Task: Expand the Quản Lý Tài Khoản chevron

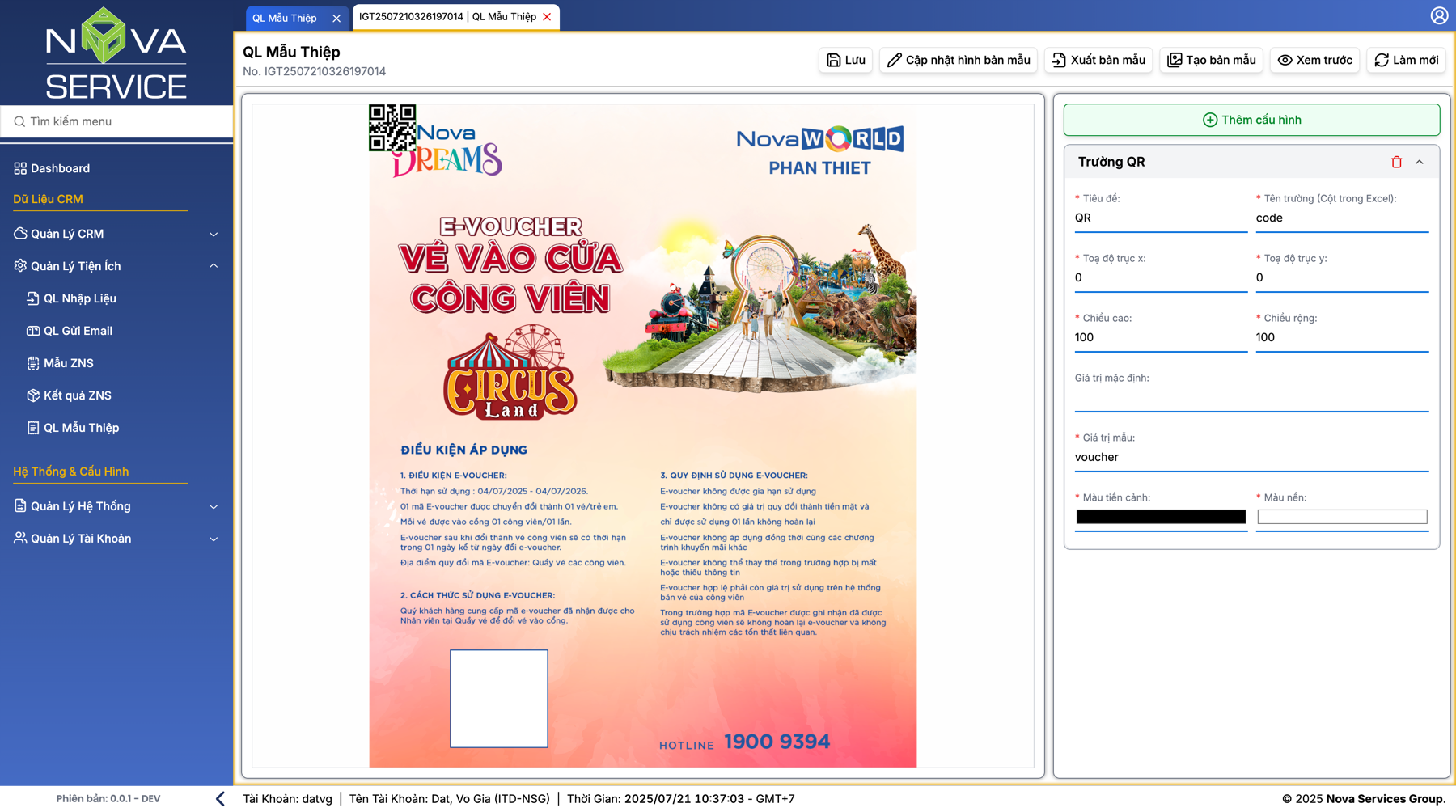Action: coord(214,539)
